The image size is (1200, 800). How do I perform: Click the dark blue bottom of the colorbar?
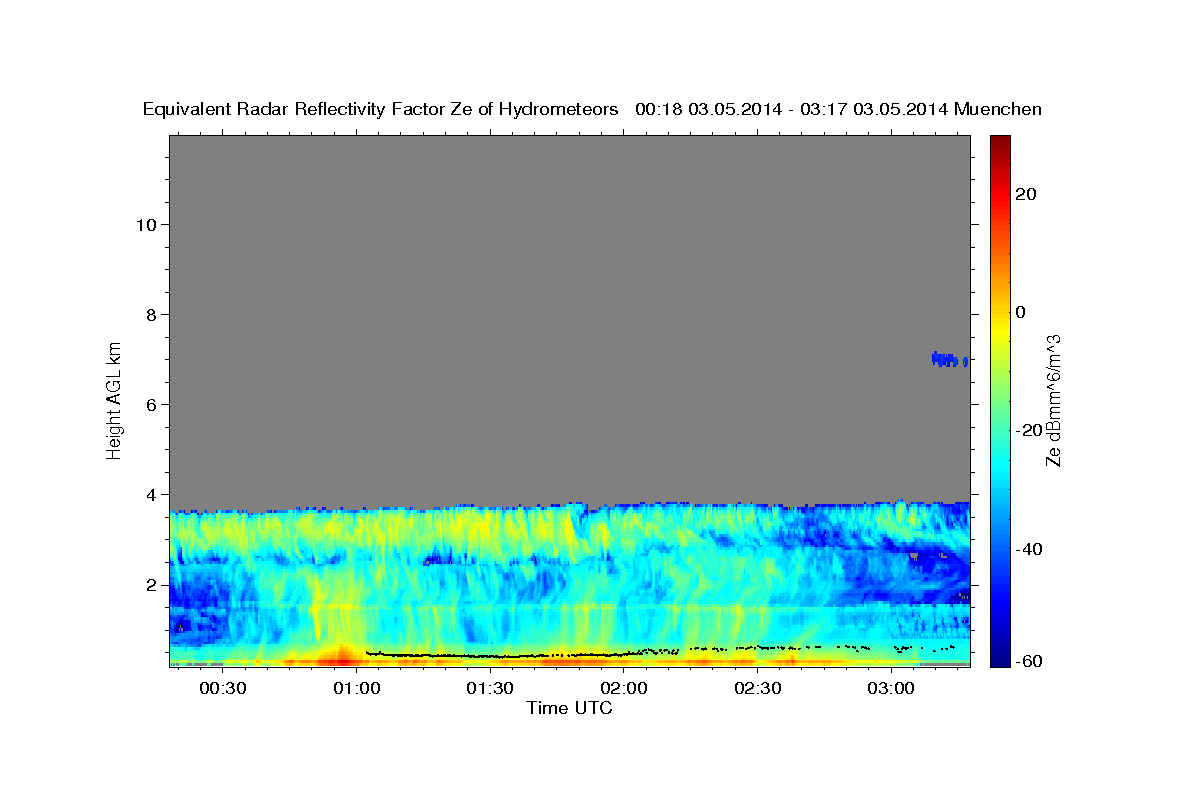(1000, 655)
